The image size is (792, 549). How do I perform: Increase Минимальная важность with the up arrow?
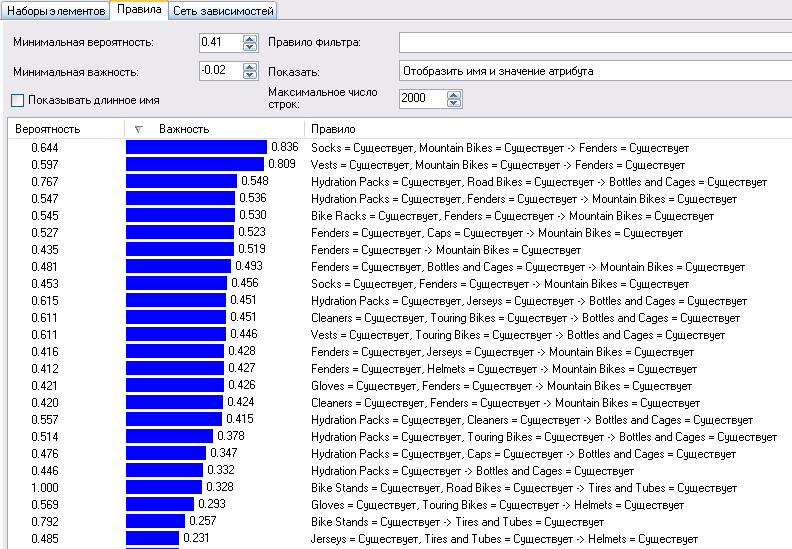click(x=250, y=67)
